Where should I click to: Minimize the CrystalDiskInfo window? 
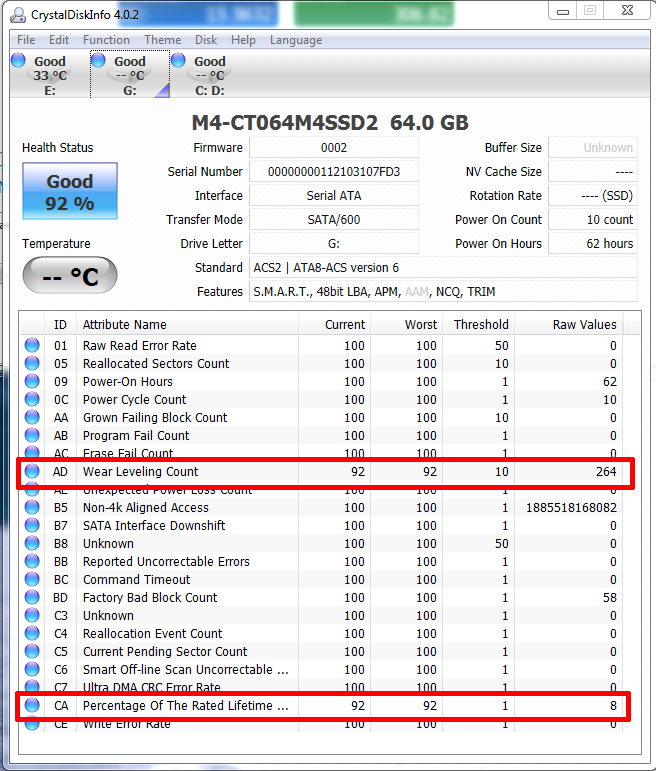pyautogui.click(x=564, y=11)
